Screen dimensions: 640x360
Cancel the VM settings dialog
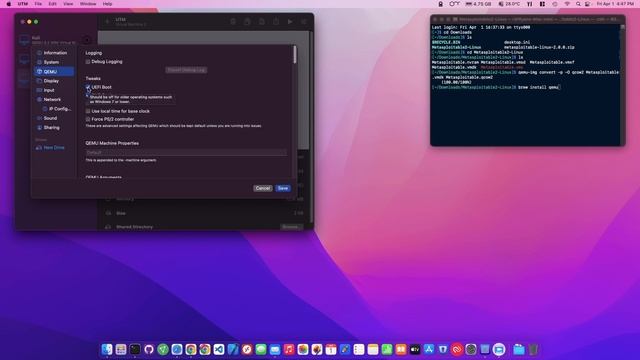[262, 188]
